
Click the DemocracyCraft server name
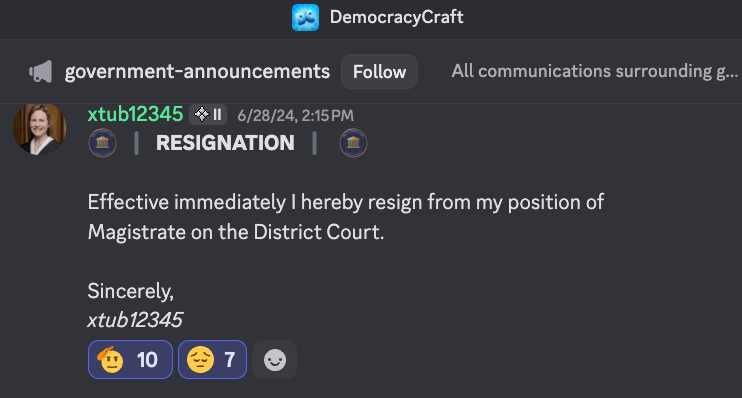[x=397, y=17]
